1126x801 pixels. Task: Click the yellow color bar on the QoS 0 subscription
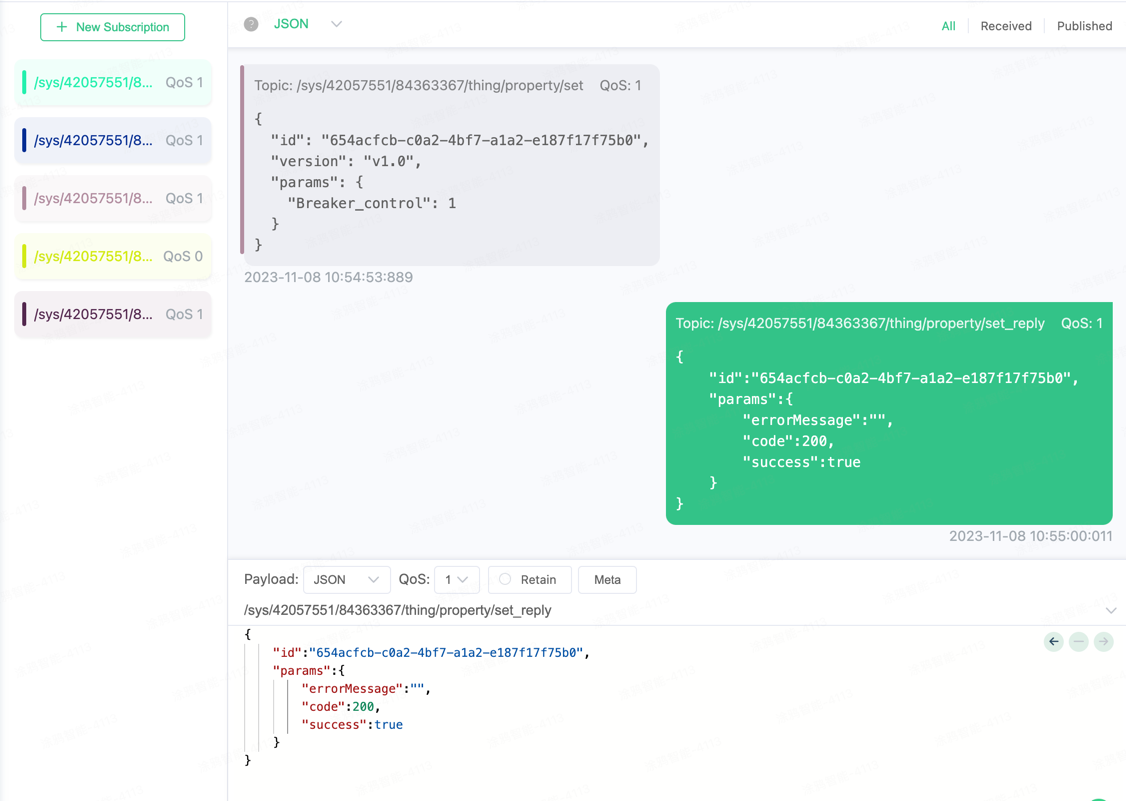coord(24,256)
